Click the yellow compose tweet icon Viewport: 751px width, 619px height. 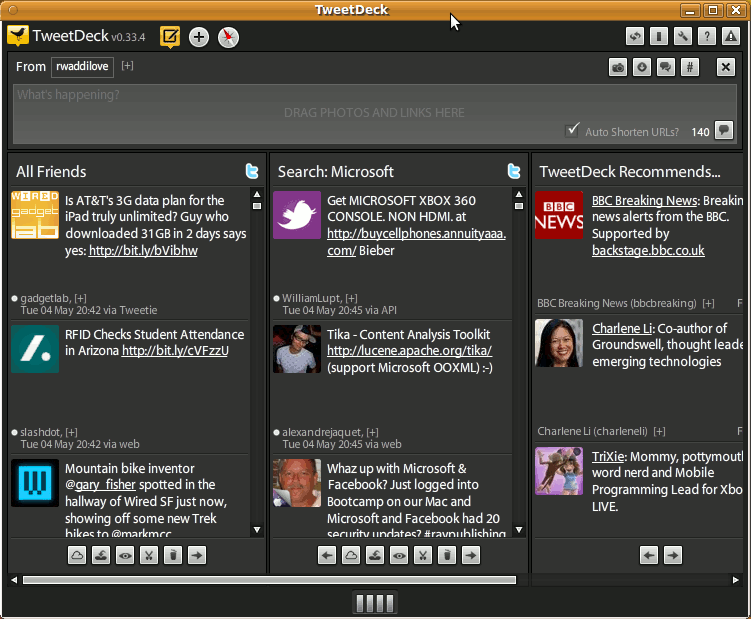[x=170, y=37]
